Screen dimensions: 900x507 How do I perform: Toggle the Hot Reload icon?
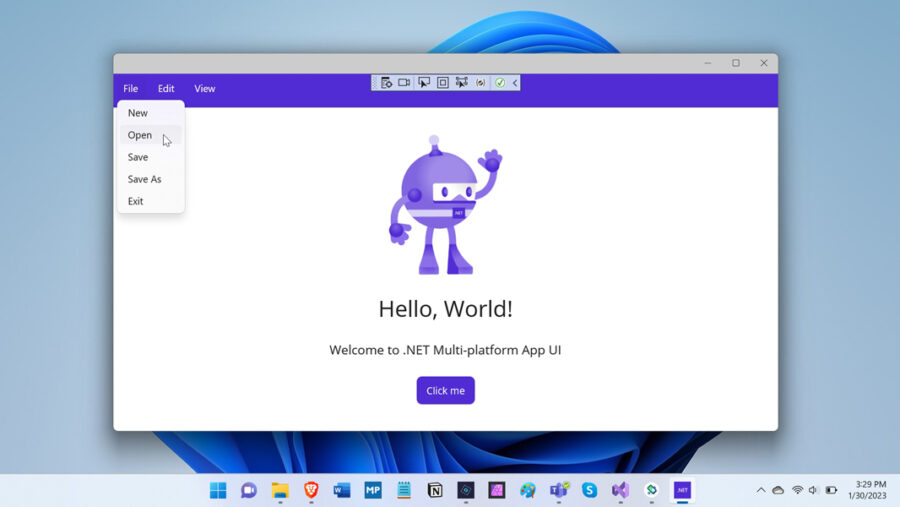(481, 83)
